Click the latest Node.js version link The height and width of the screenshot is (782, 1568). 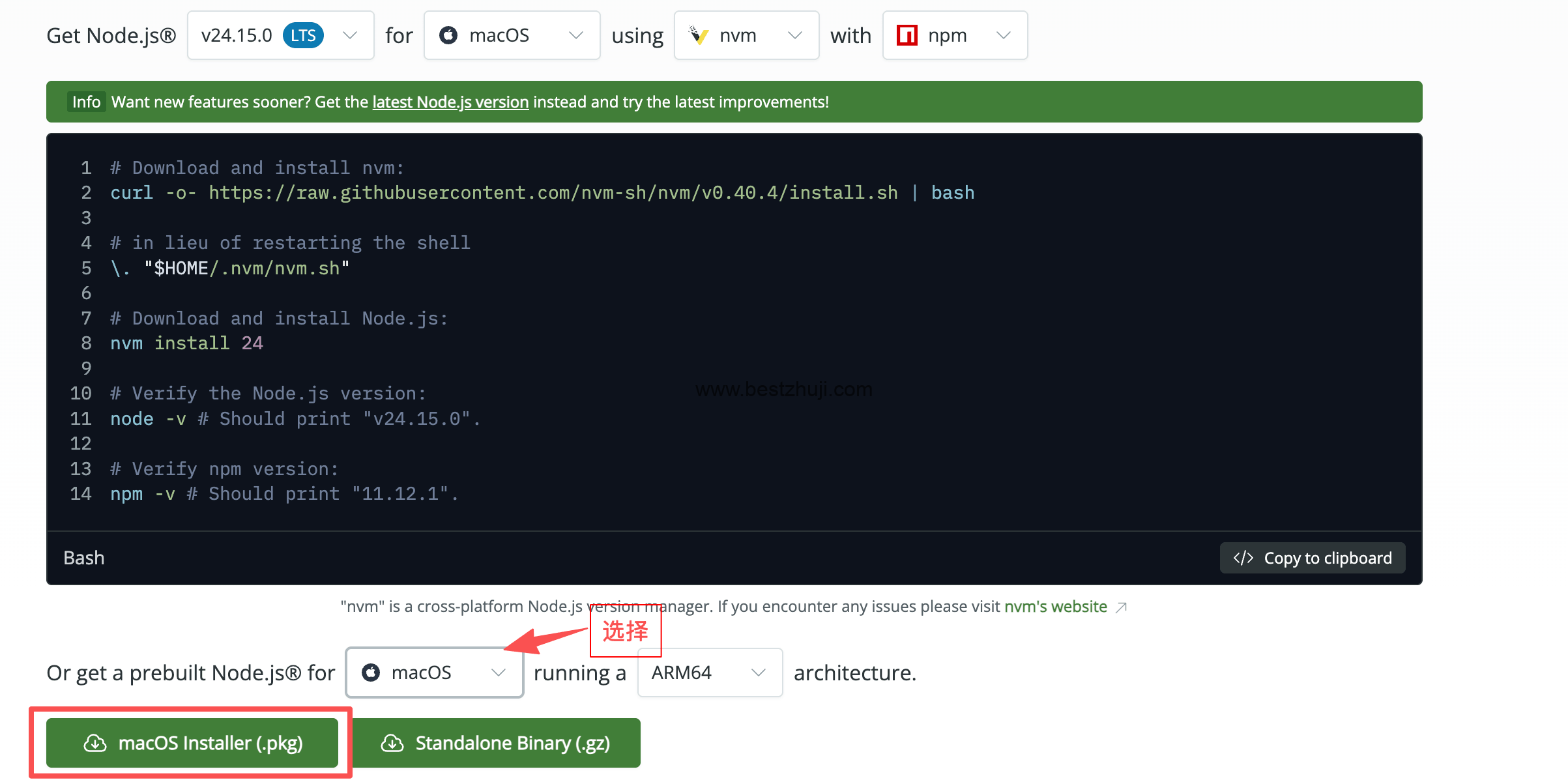[x=450, y=102]
